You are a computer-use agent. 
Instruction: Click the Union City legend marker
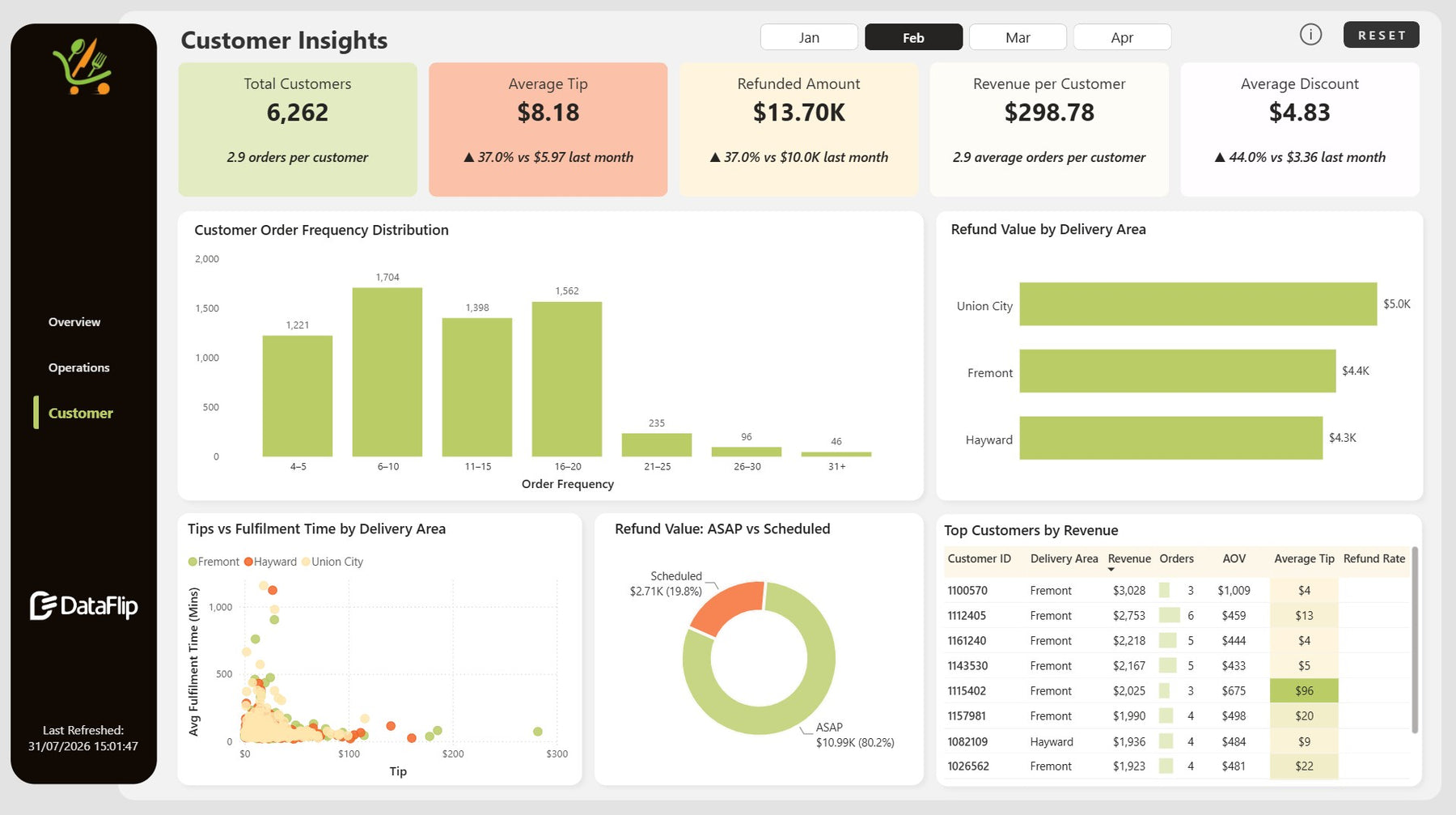306,562
